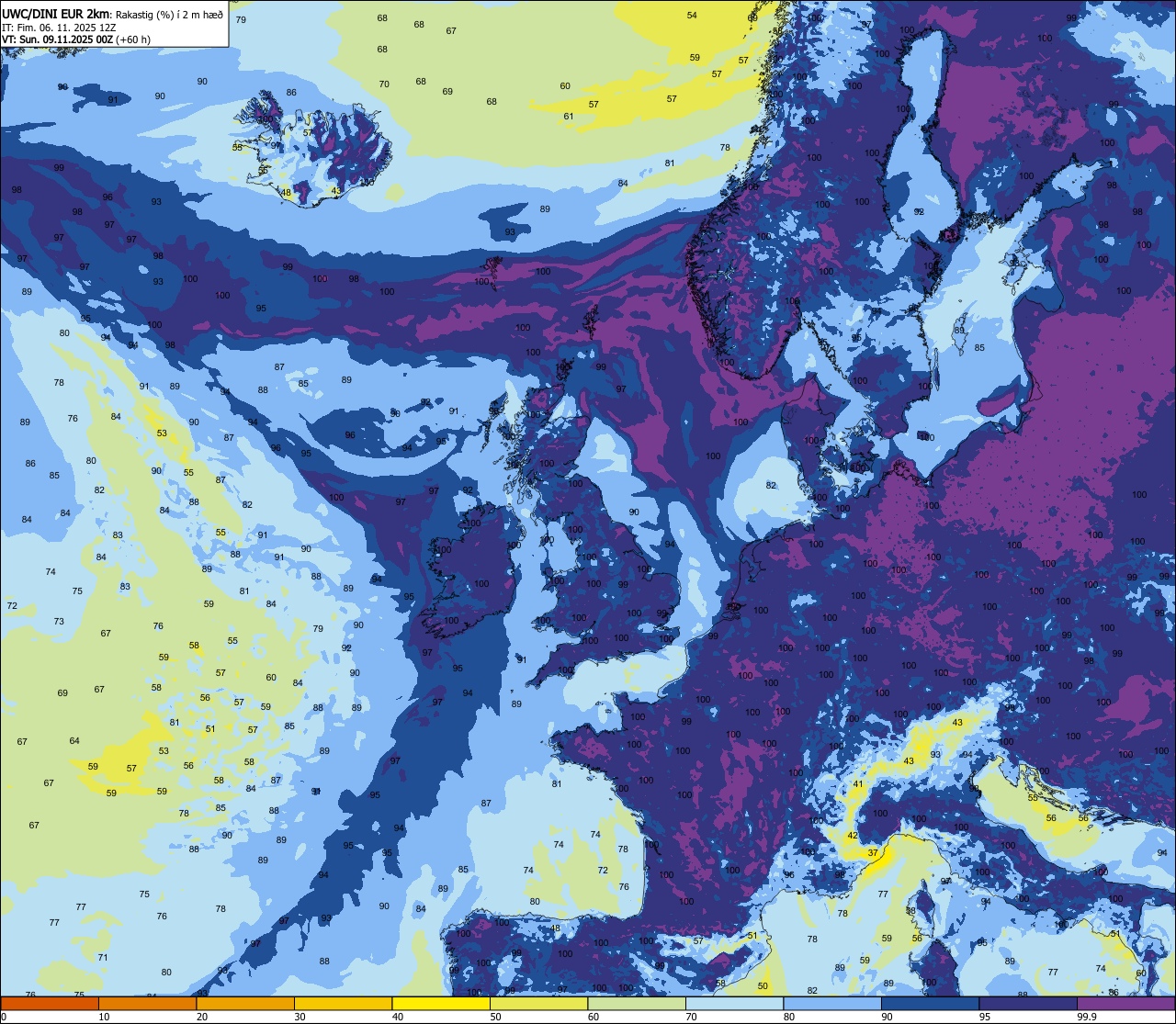Screen dimensions: 1176x1024
Task: Click the '54' humidity value at the top
Action: click(x=692, y=15)
